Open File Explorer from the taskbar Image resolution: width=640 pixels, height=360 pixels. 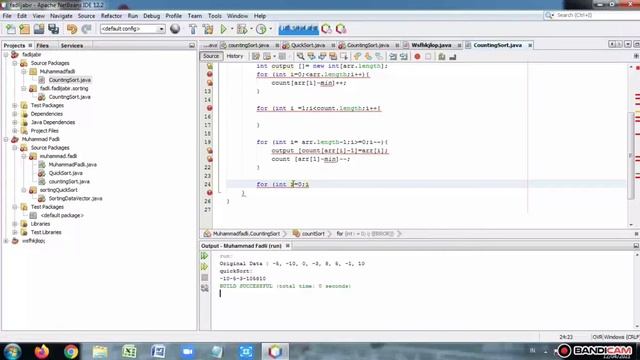100,351
